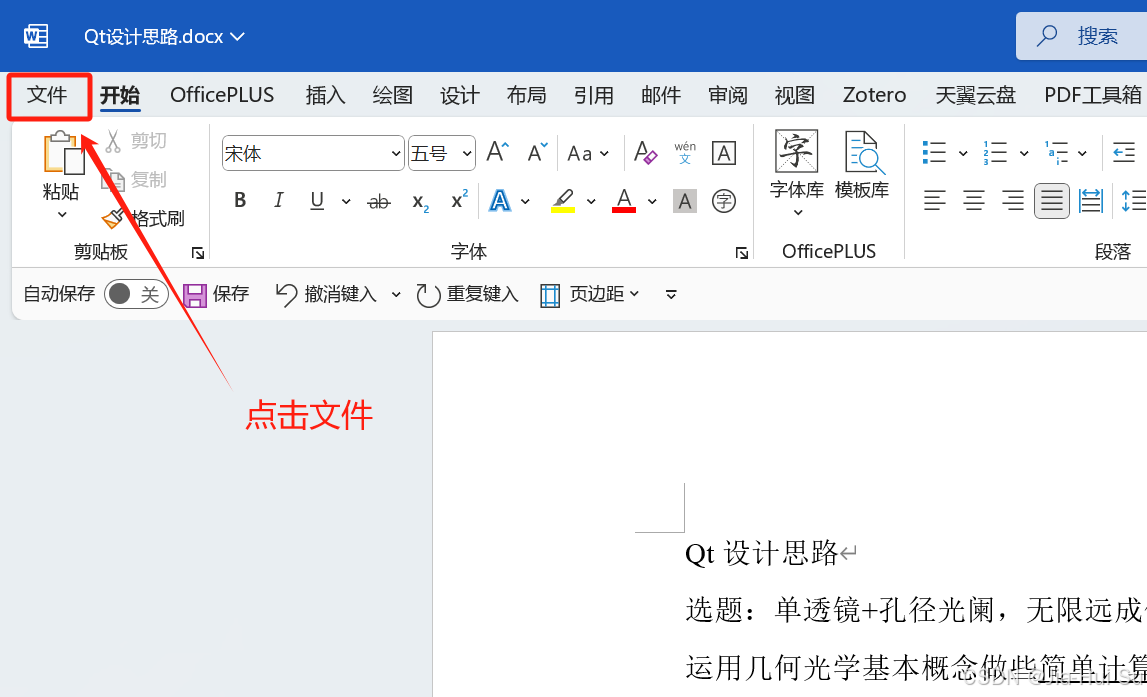Click the 剪切 cut button
The height and width of the screenshot is (697, 1147).
coord(136,140)
